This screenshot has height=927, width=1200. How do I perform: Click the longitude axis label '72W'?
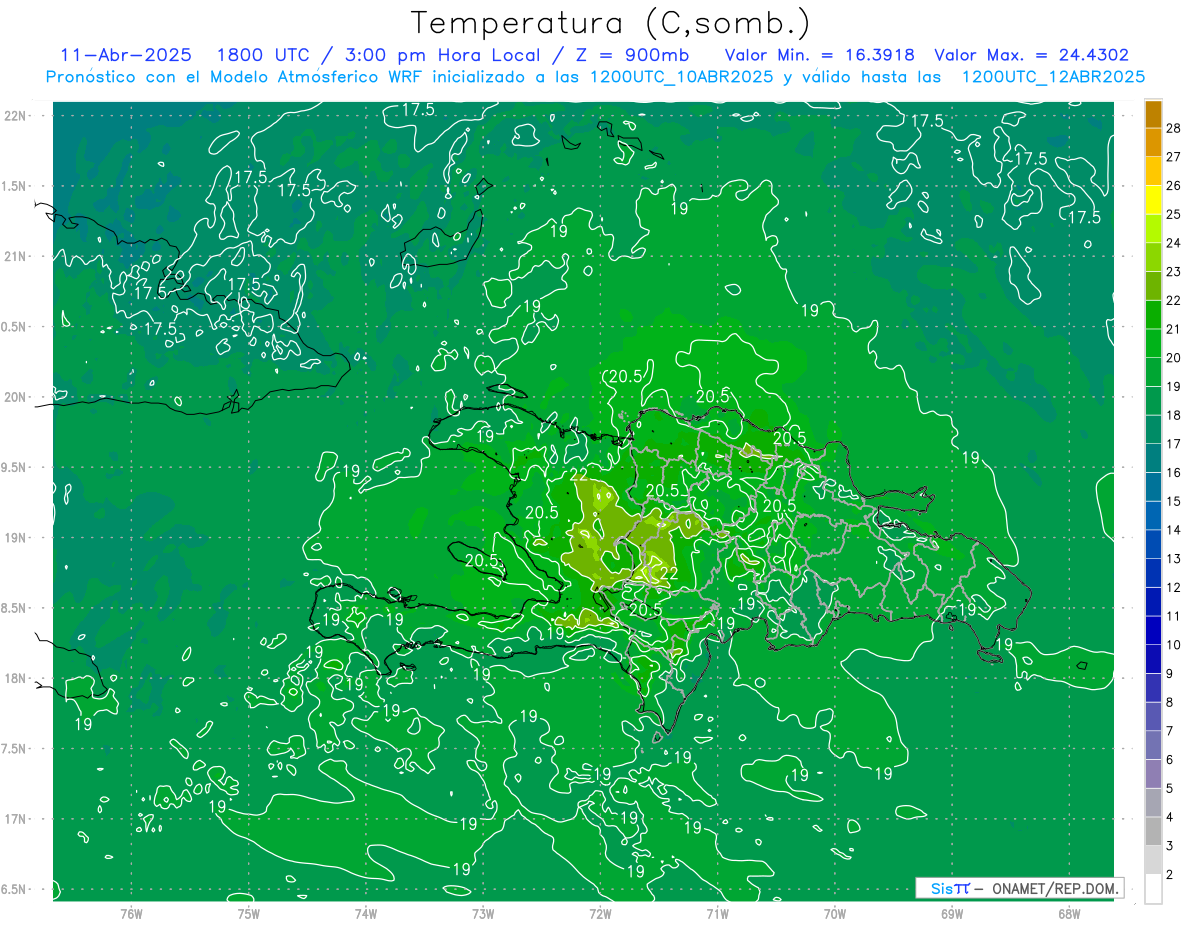pyautogui.click(x=600, y=914)
